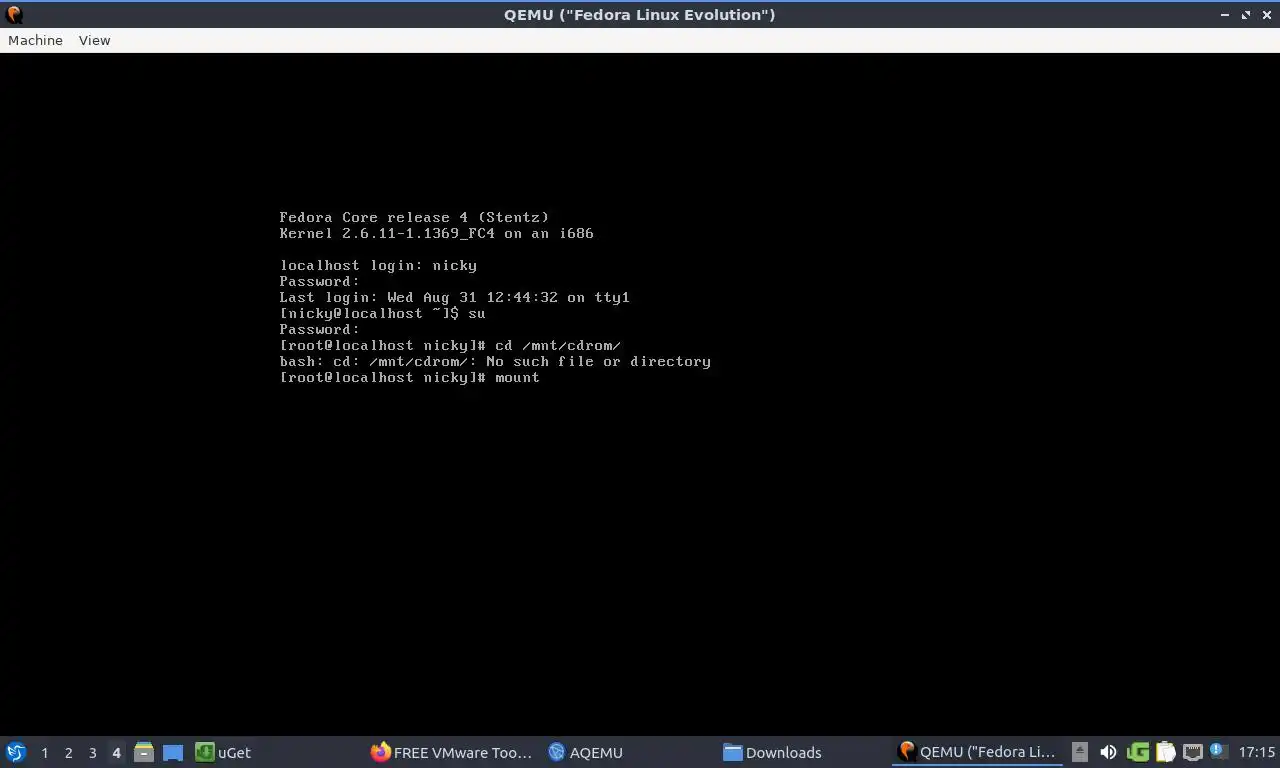This screenshot has width=1280, height=768.
Task: Switch to the AQEMU taskbar window
Action: coord(586,752)
